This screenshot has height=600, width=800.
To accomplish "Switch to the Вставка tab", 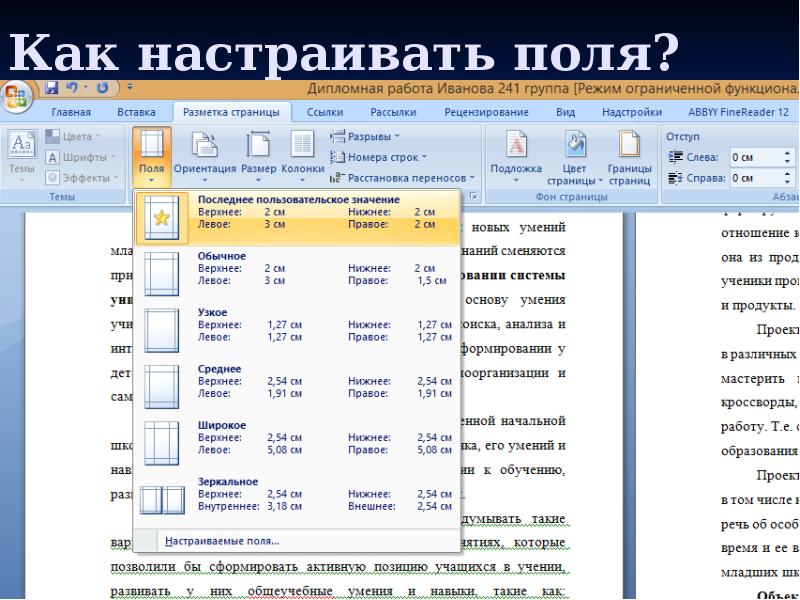I will tap(136, 112).
